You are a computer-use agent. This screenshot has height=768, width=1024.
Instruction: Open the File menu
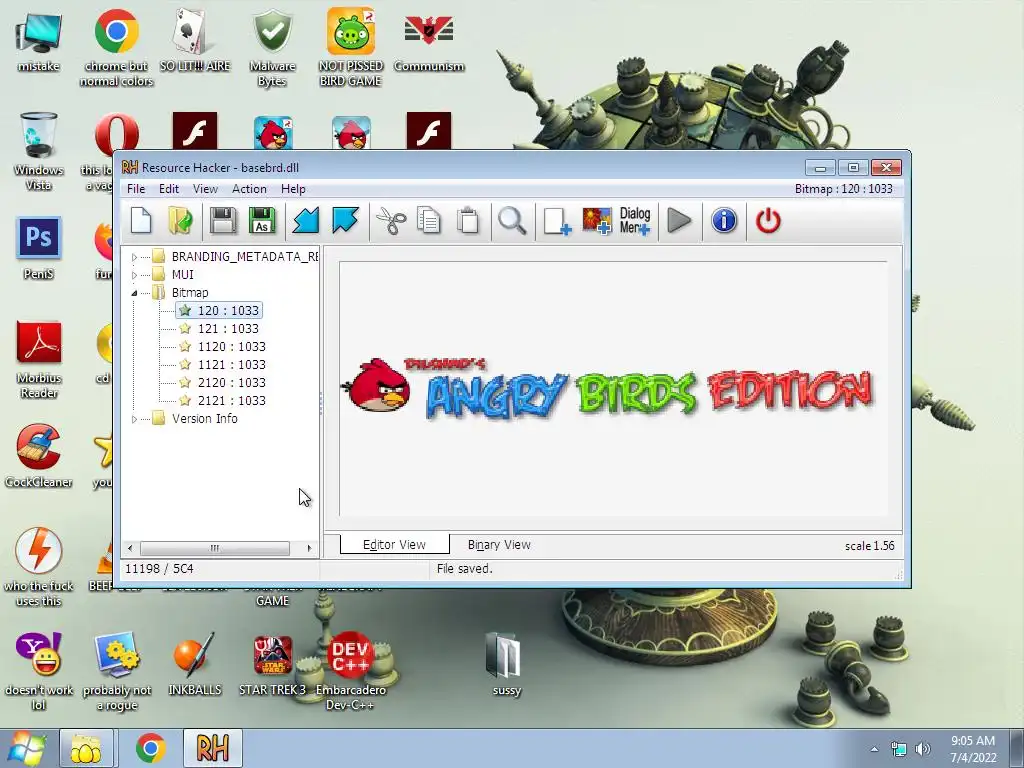[x=136, y=189]
